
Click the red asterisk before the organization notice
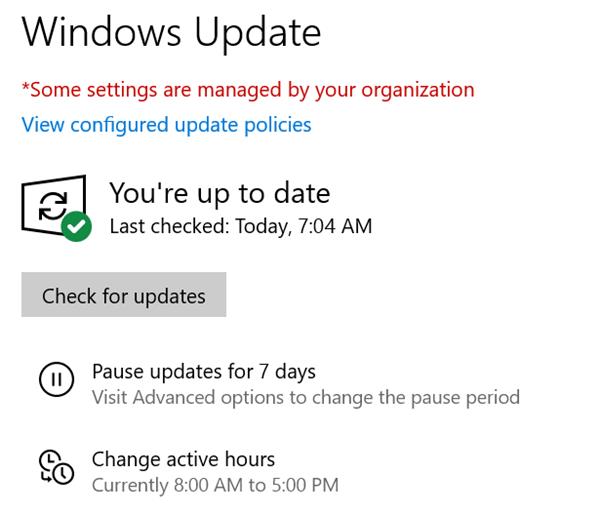25,88
